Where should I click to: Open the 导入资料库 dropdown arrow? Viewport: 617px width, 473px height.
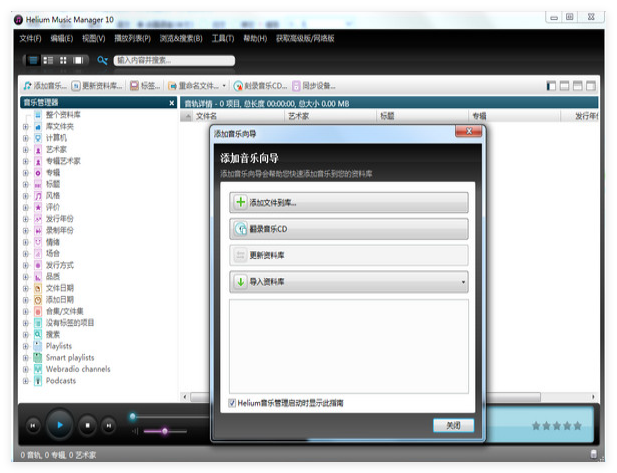point(463,283)
